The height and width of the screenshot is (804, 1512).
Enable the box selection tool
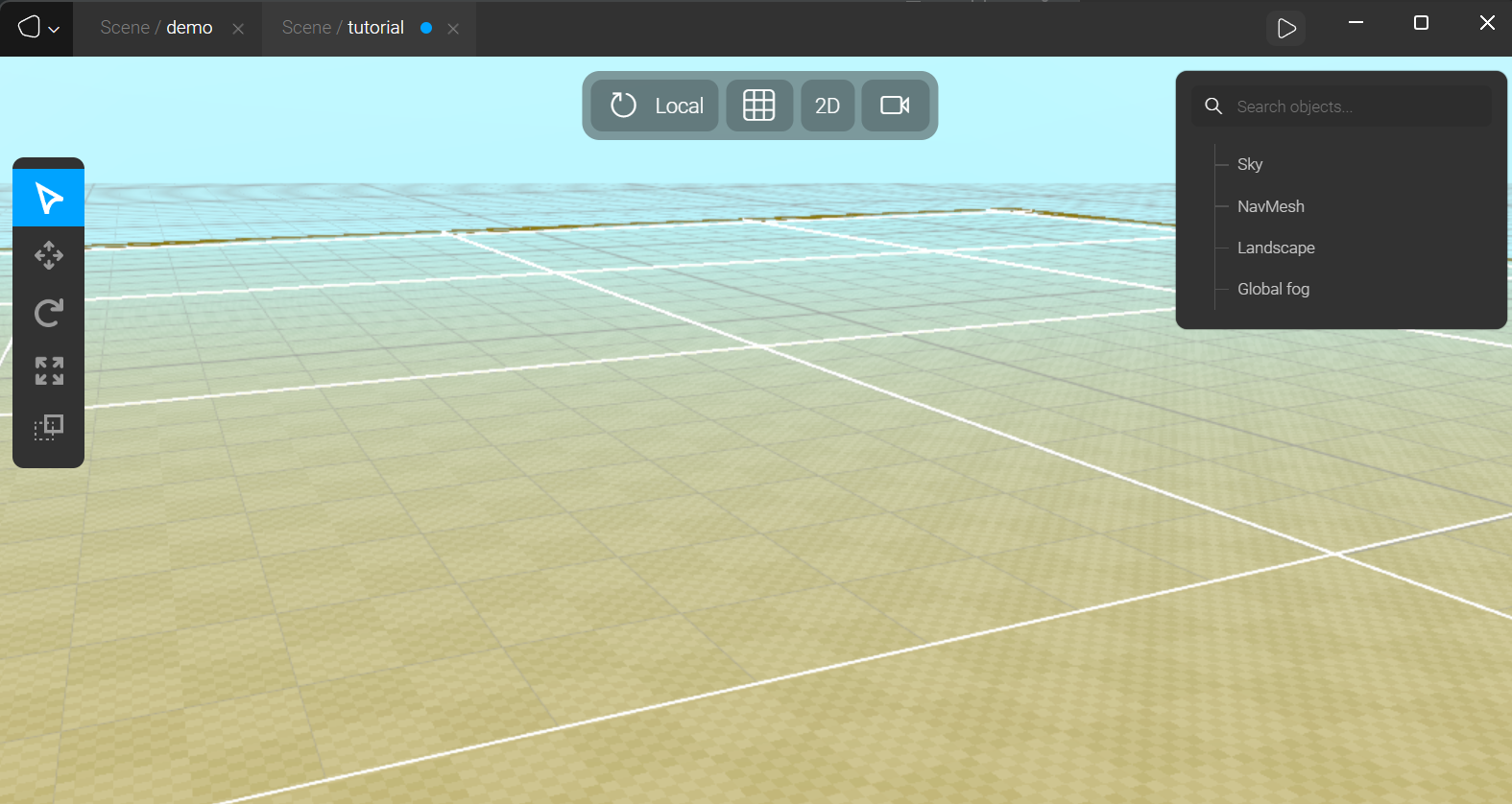click(x=49, y=427)
